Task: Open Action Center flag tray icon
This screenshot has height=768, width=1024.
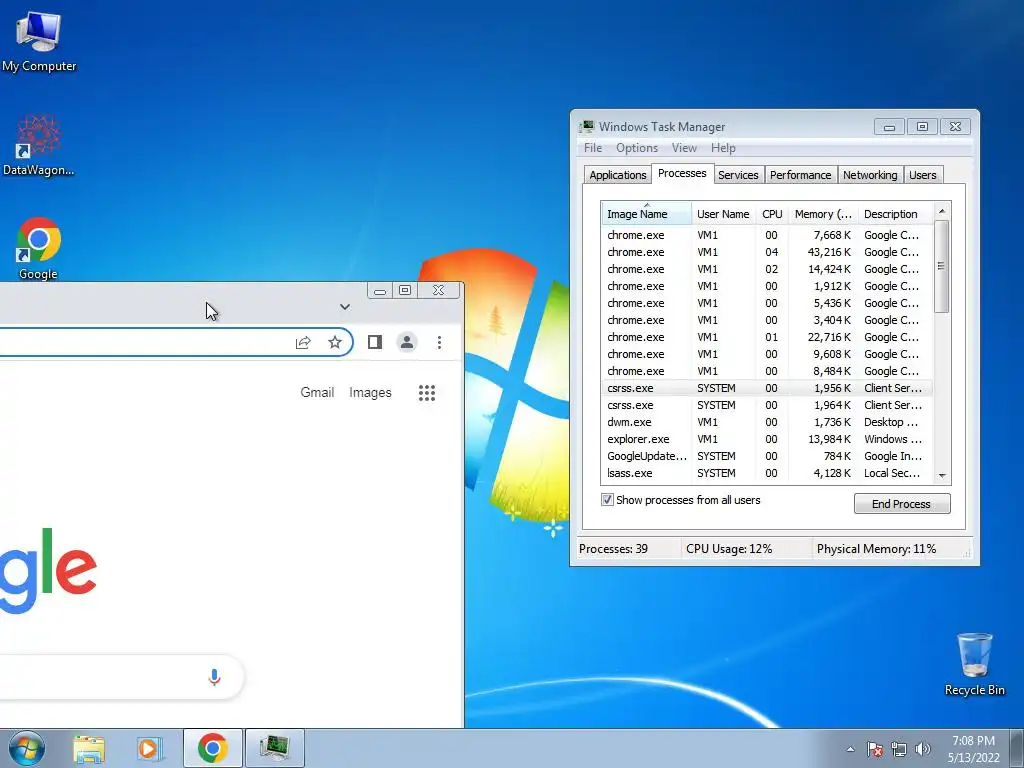Action: point(875,749)
